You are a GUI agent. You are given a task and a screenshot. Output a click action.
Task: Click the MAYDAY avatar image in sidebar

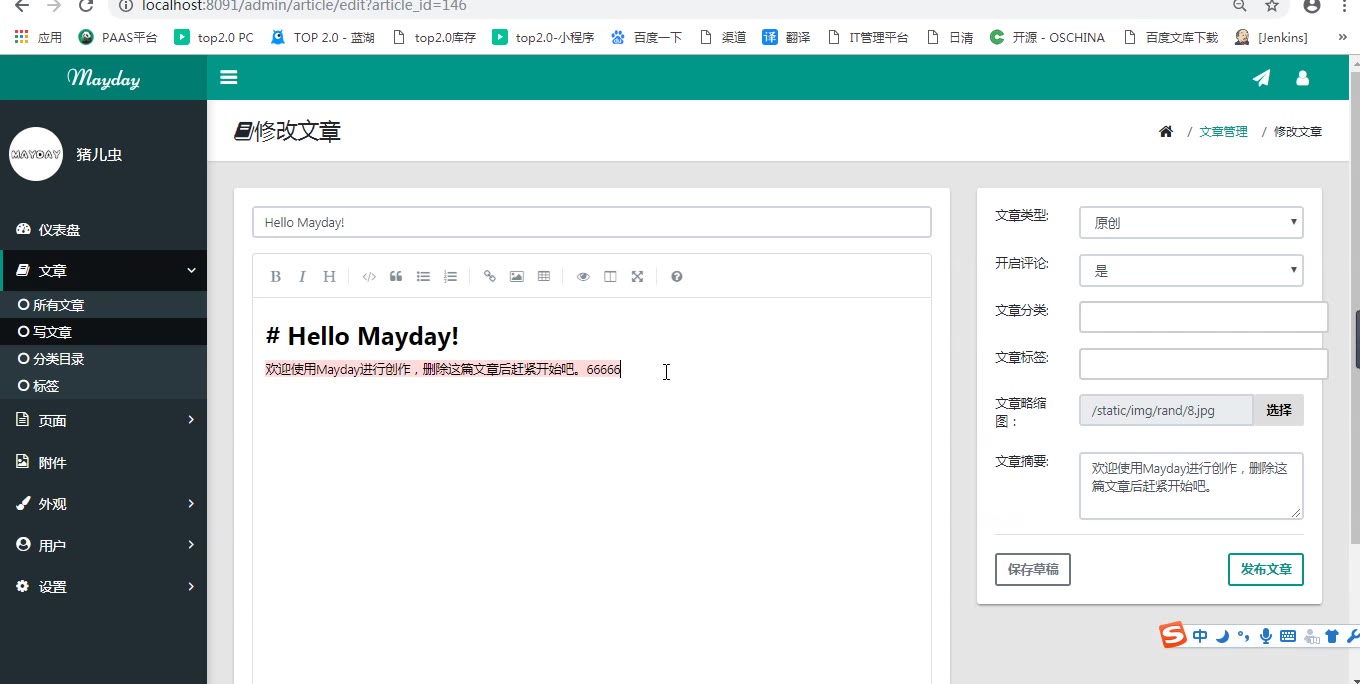tap(36, 154)
